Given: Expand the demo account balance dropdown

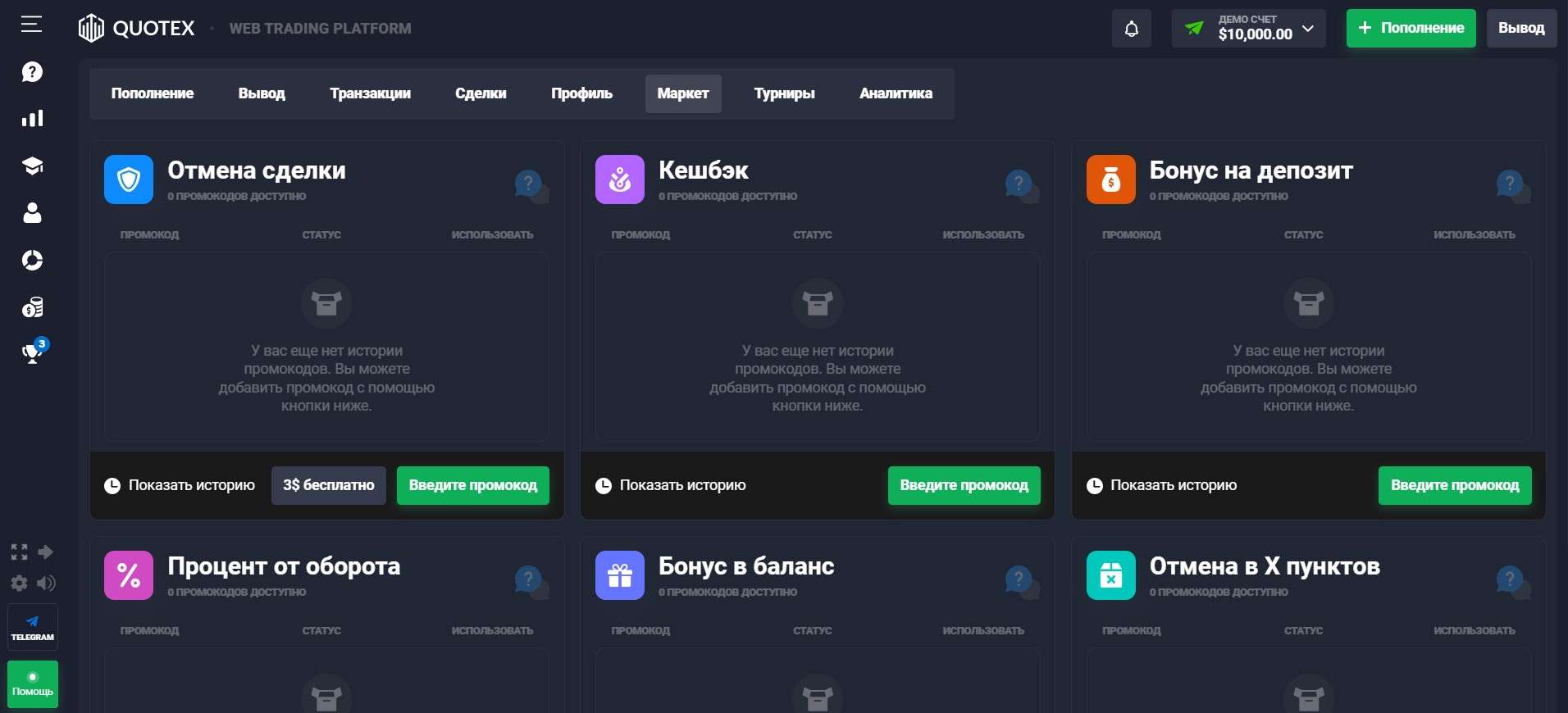Looking at the screenshot, I should [1248, 29].
